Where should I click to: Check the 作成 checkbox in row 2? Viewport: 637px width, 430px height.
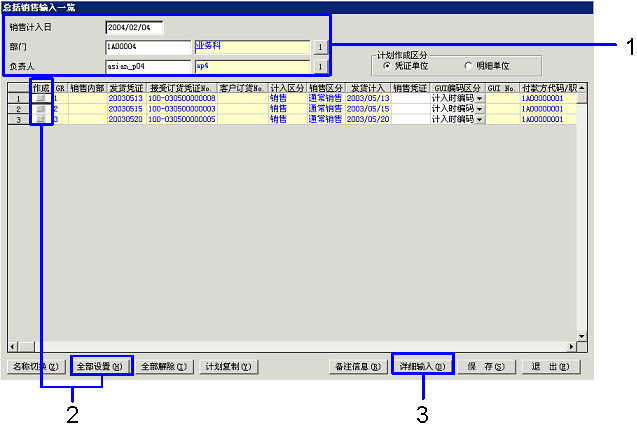coord(41,109)
